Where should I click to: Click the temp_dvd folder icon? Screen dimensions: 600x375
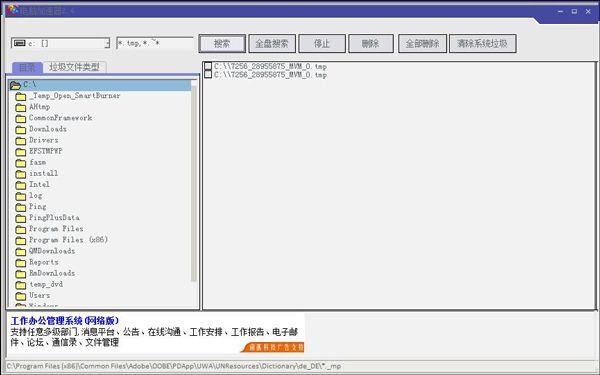tap(21, 285)
